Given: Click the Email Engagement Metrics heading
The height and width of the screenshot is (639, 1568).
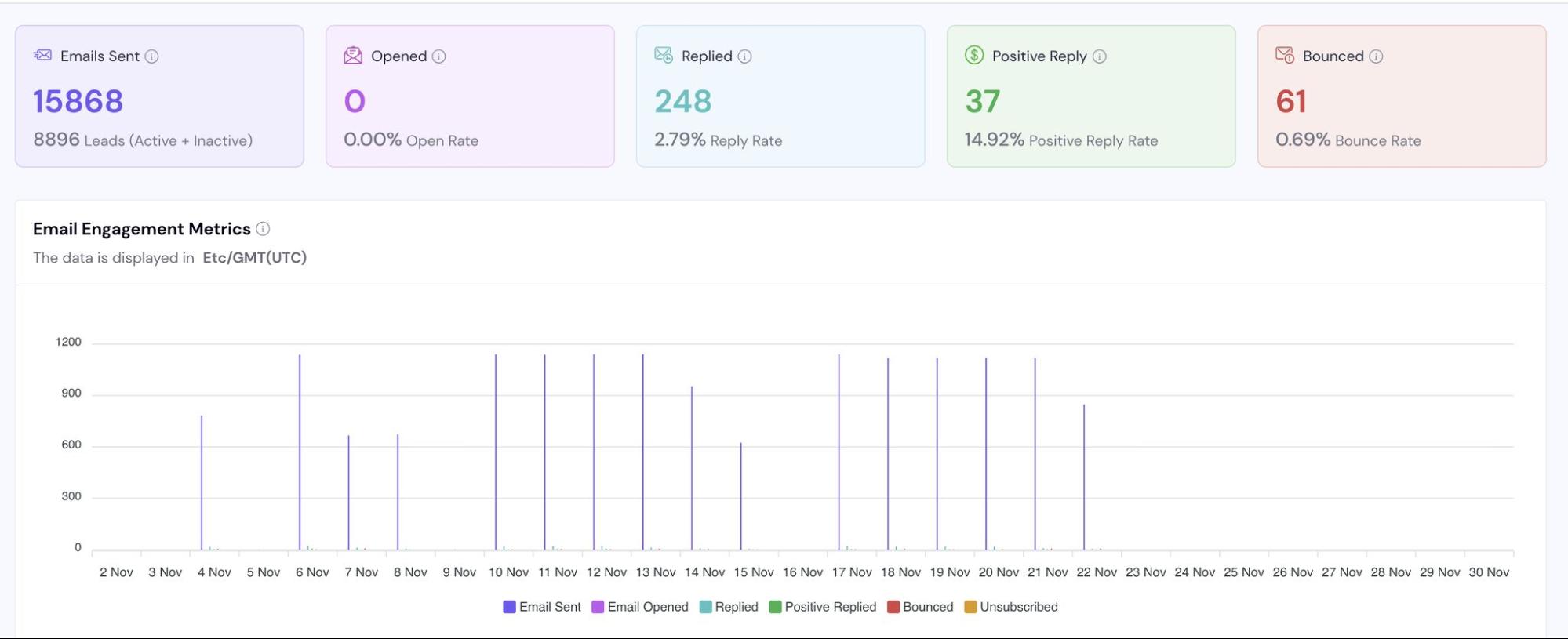Looking at the screenshot, I should (142, 229).
